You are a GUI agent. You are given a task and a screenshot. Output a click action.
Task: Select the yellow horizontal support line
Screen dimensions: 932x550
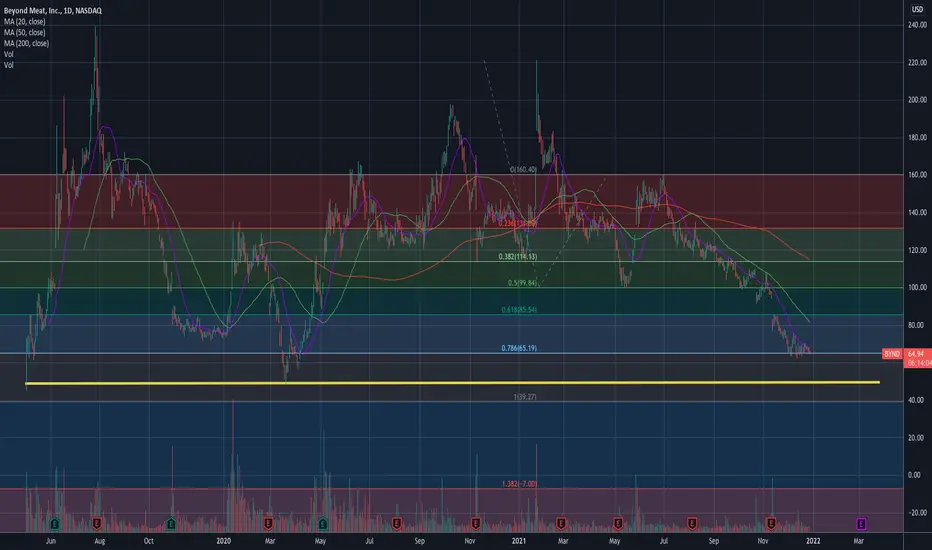(x=452, y=383)
